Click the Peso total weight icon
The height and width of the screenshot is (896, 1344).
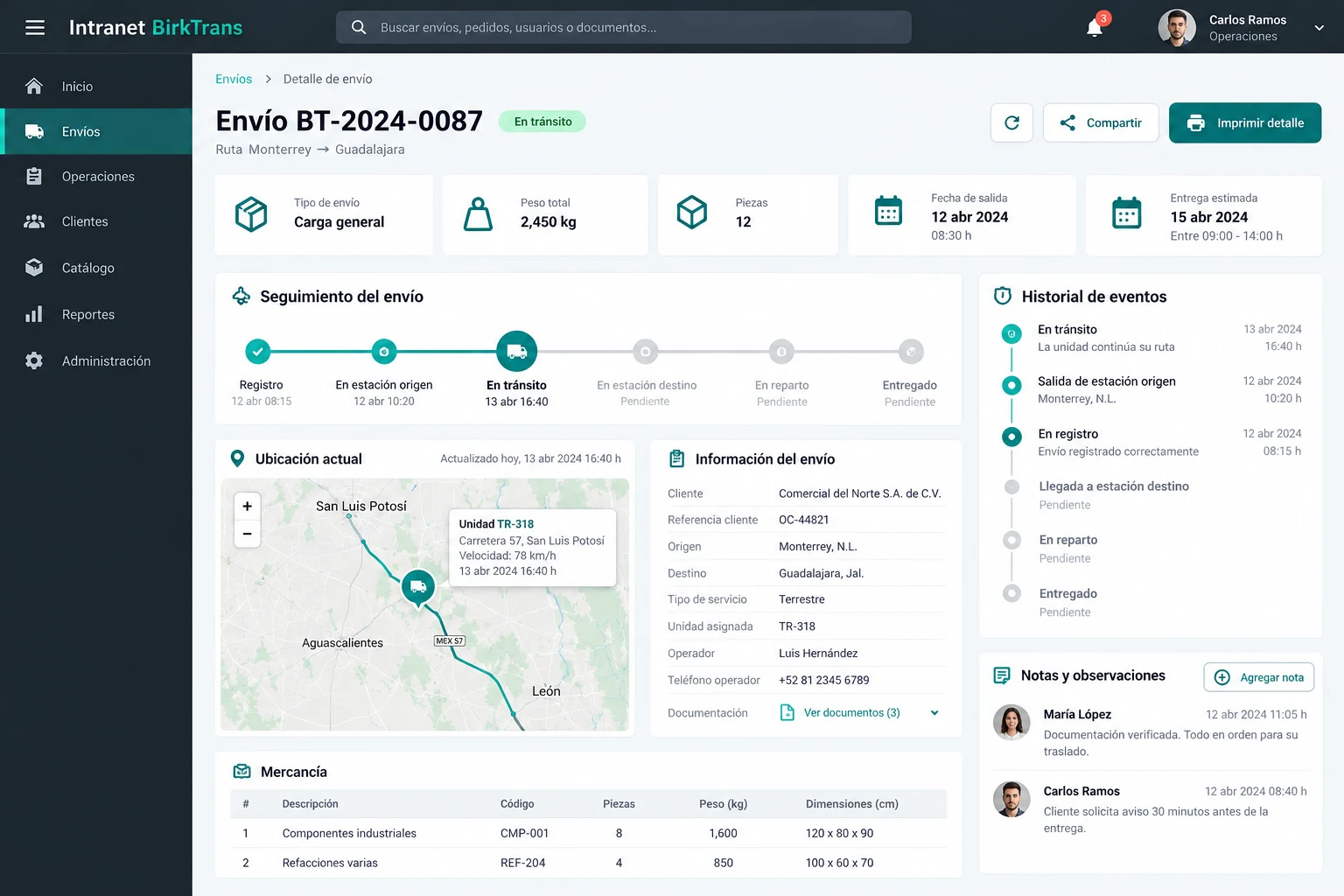coord(478,213)
